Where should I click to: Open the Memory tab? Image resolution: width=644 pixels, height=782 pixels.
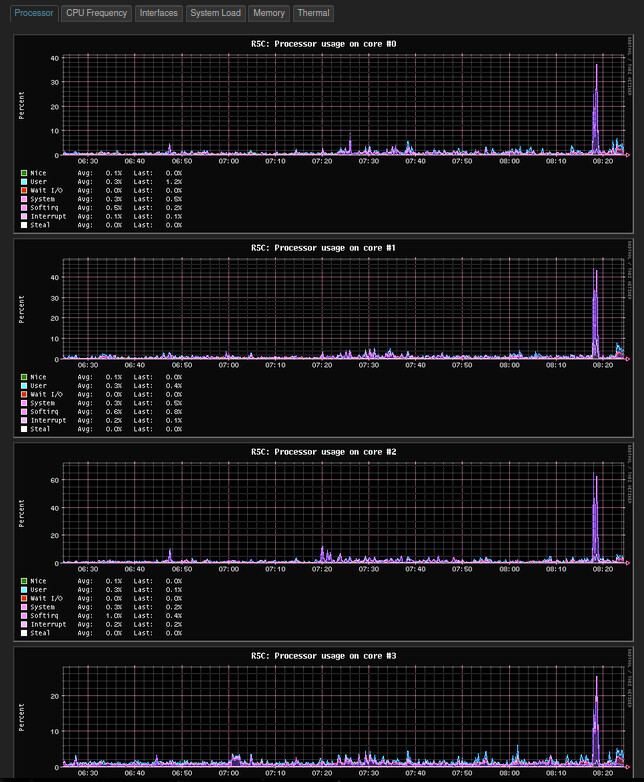pyautogui.click(x=269, y=13)
